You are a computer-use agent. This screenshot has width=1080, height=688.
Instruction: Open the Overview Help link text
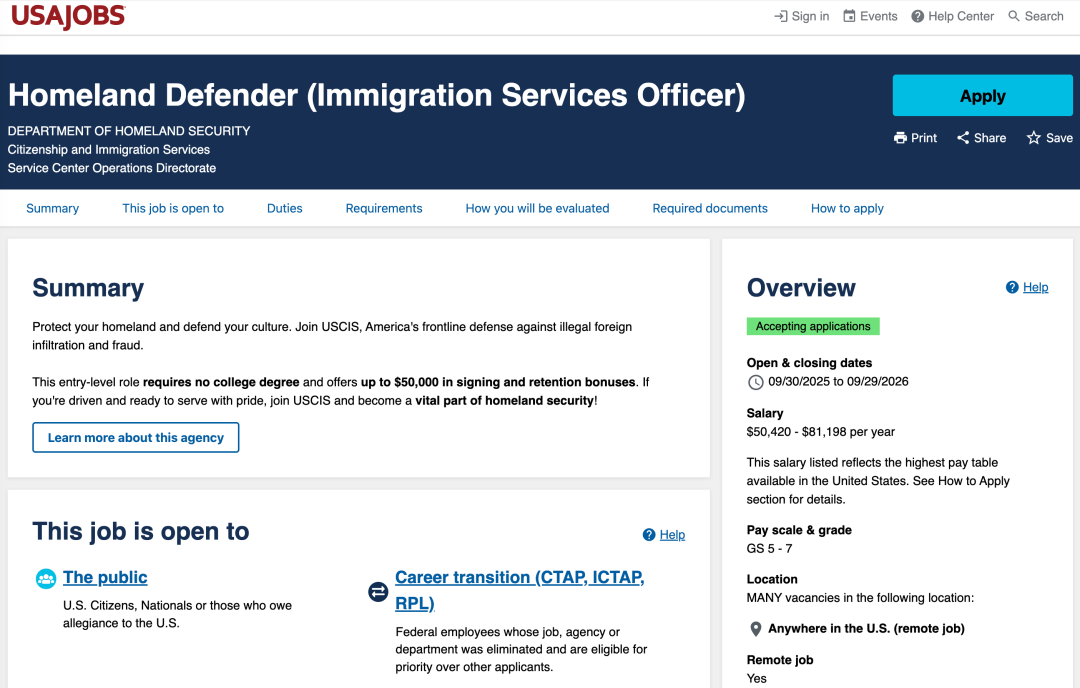point(1035,287)
